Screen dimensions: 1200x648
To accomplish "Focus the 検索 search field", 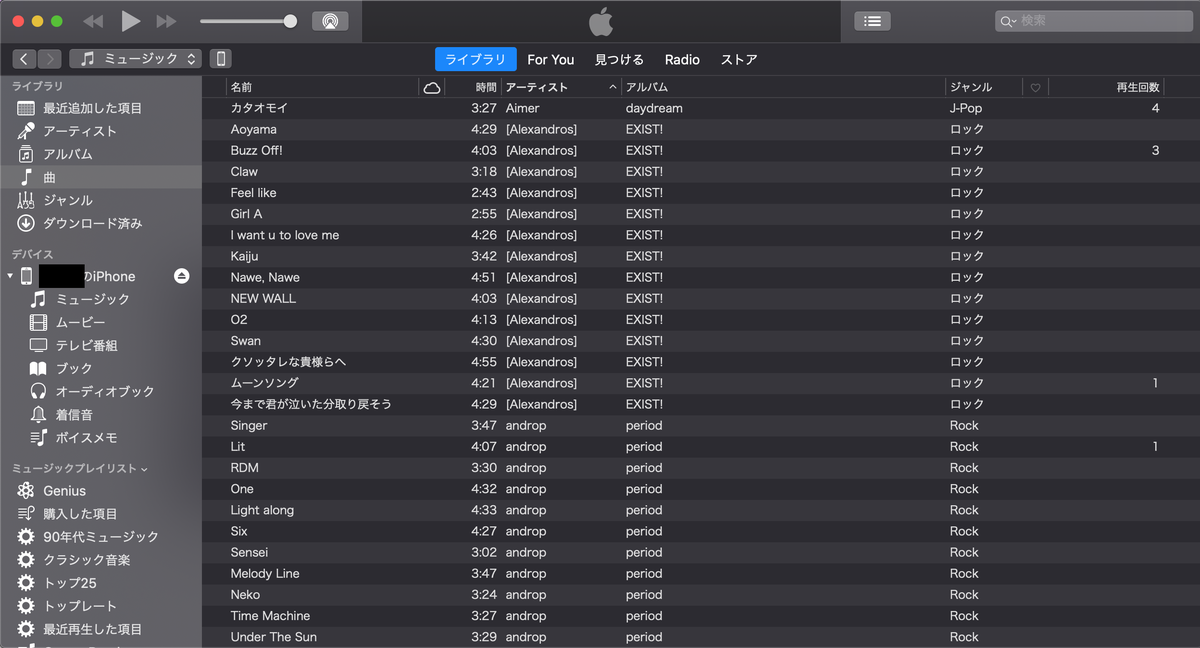I will (x=1093, y=21).
